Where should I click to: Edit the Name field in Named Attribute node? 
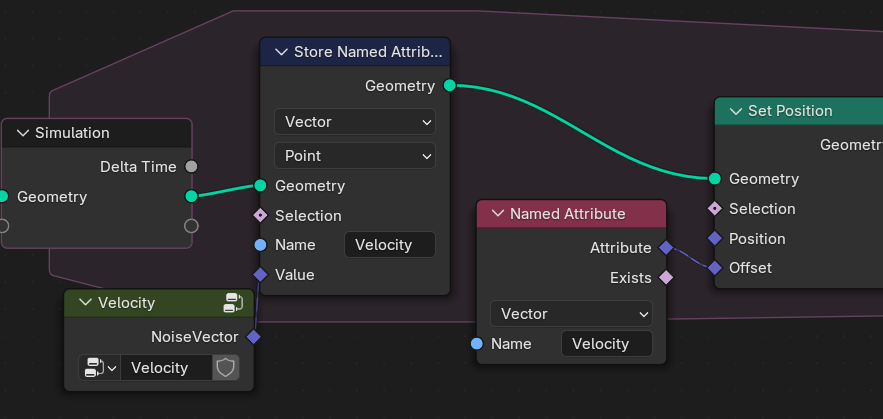[606, 344]
